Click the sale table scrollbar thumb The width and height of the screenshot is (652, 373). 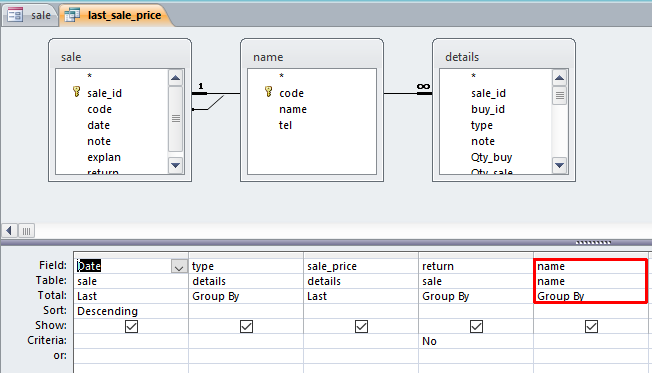[x=175, y=119]
